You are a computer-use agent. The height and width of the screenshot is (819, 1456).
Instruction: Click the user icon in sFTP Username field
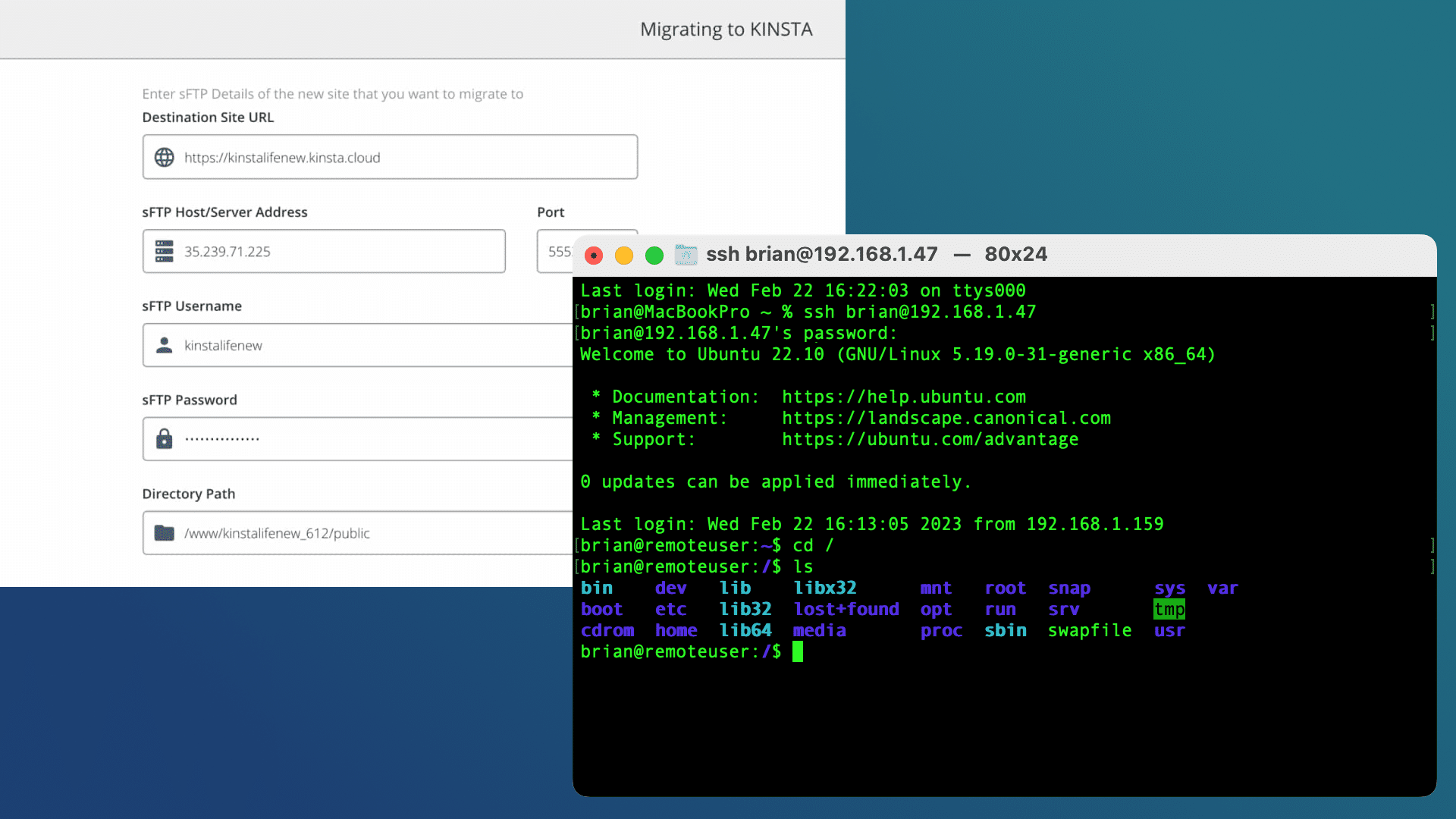164,345
